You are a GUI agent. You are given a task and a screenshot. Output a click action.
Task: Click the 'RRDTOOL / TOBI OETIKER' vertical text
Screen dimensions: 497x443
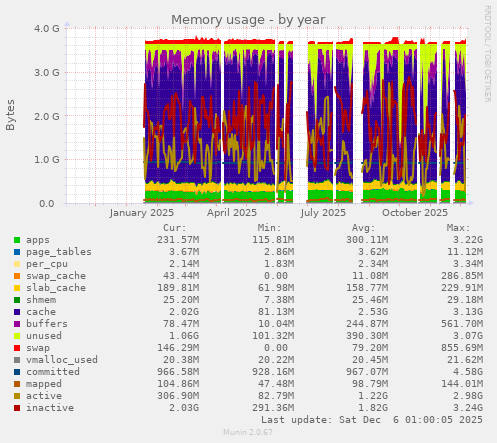487,54
